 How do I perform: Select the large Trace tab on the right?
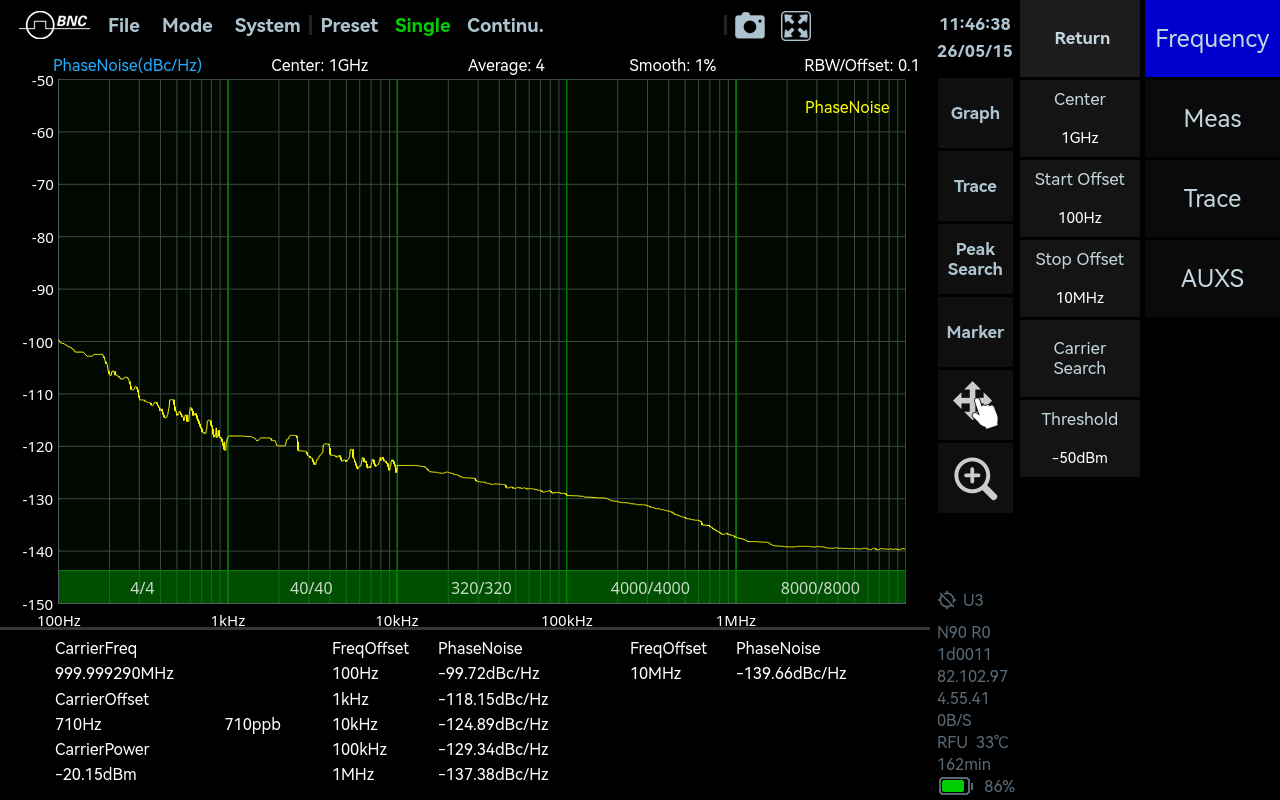click(1212, 198)
